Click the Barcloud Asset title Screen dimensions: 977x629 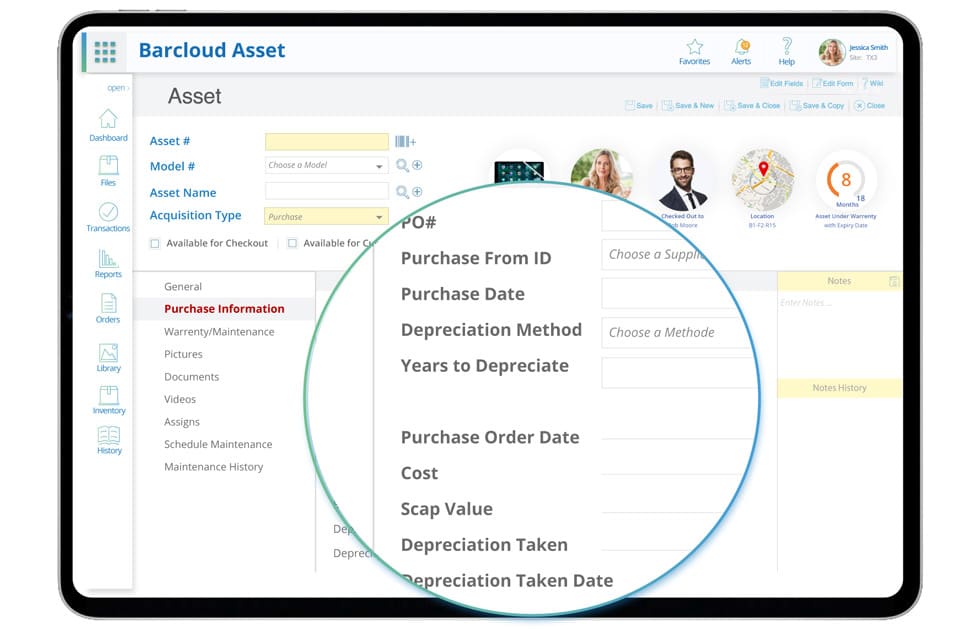(x=212, y=50)
